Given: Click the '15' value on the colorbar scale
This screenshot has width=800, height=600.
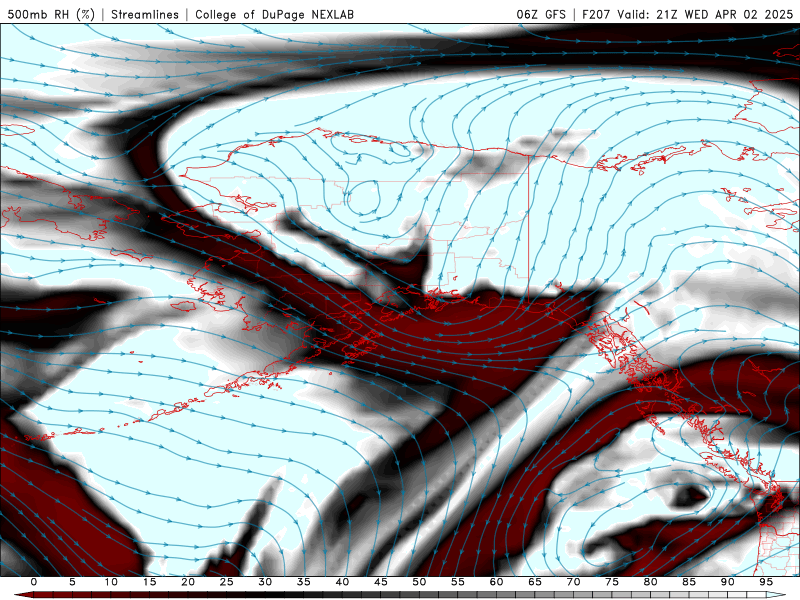Looking at the screenshot, I should pyautogui.click(x=149, y=582).
